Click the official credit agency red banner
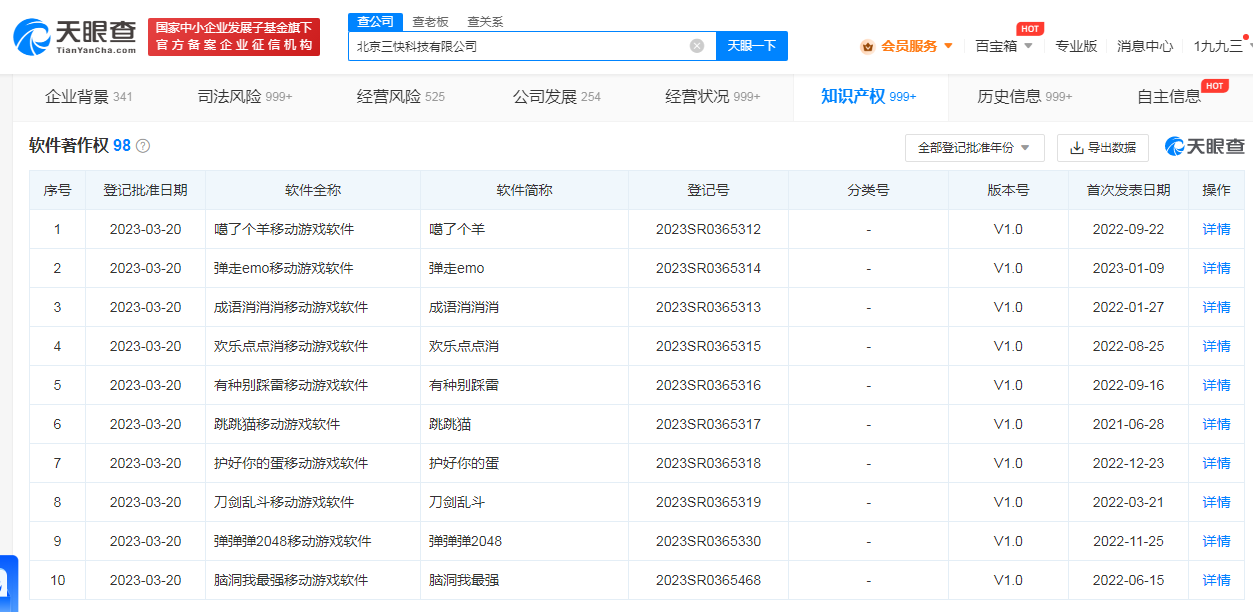 (x=234, y=37)
